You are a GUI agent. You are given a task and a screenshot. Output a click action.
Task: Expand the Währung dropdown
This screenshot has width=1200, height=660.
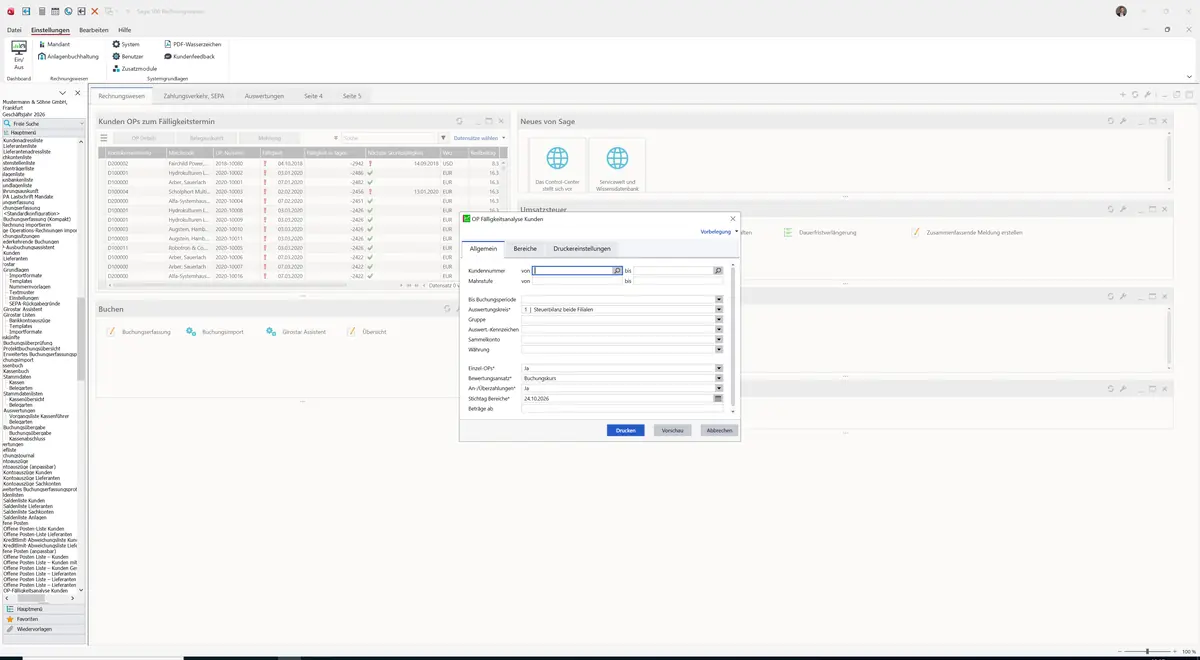[719, 349]
